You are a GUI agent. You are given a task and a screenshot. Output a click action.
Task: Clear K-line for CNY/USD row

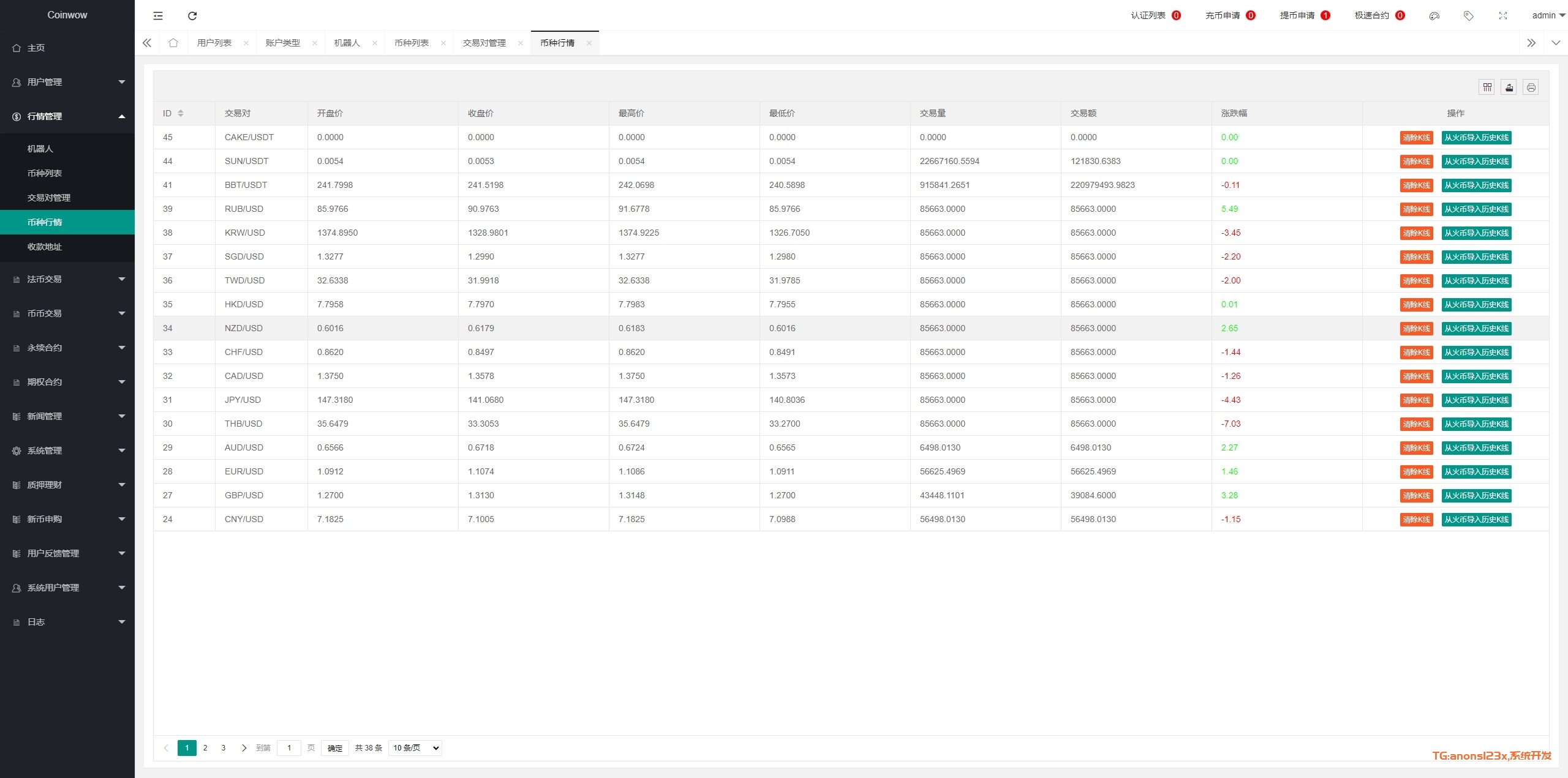click(1417, 520)
